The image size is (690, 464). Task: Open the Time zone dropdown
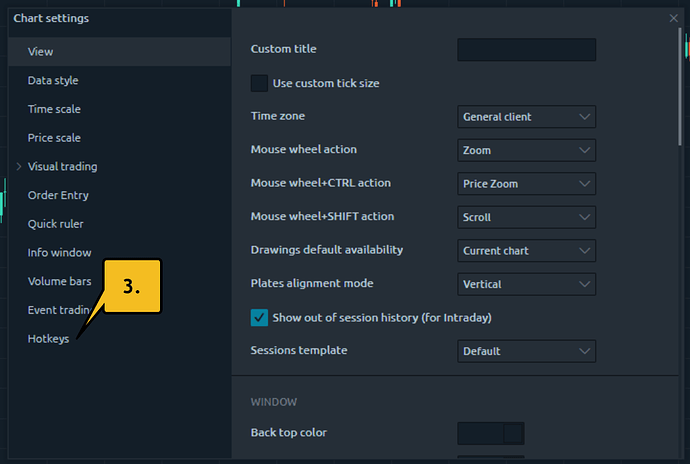[526, 117]
